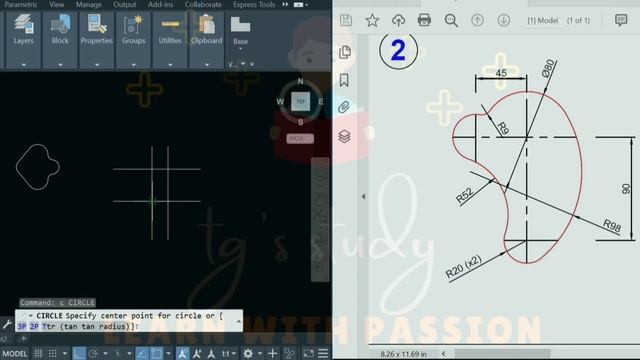The height and width of the screenshot is (360, 640).
Task: Expand the Clipboard panel dropdown arrow
Action: pos(207,65)
